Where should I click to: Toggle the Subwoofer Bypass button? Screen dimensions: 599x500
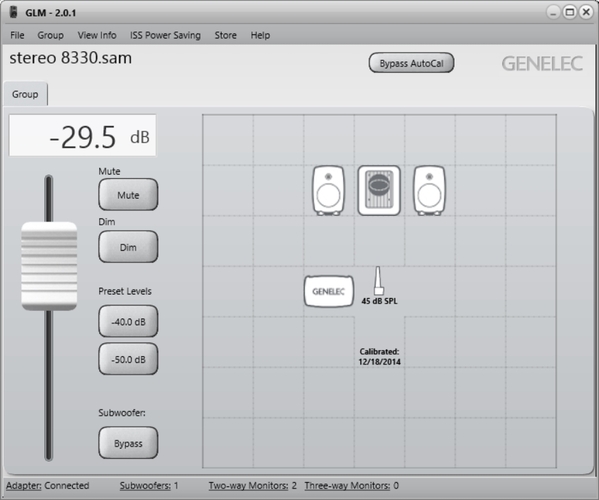pyautogui.click(x=128, y=443)
